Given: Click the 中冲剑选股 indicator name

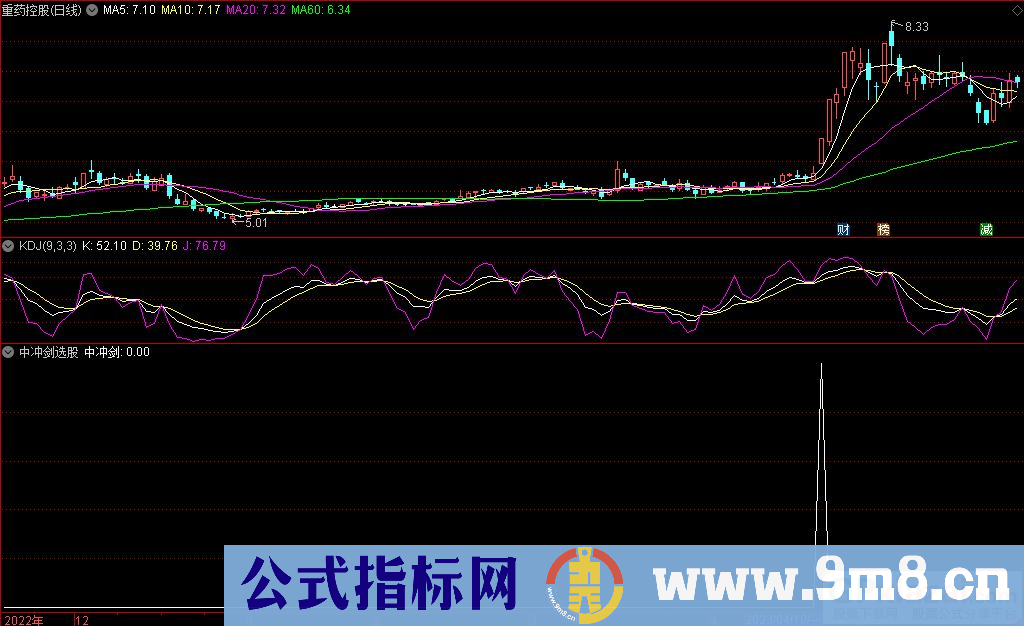Looking at the screenshot, I should click(48, 352).
